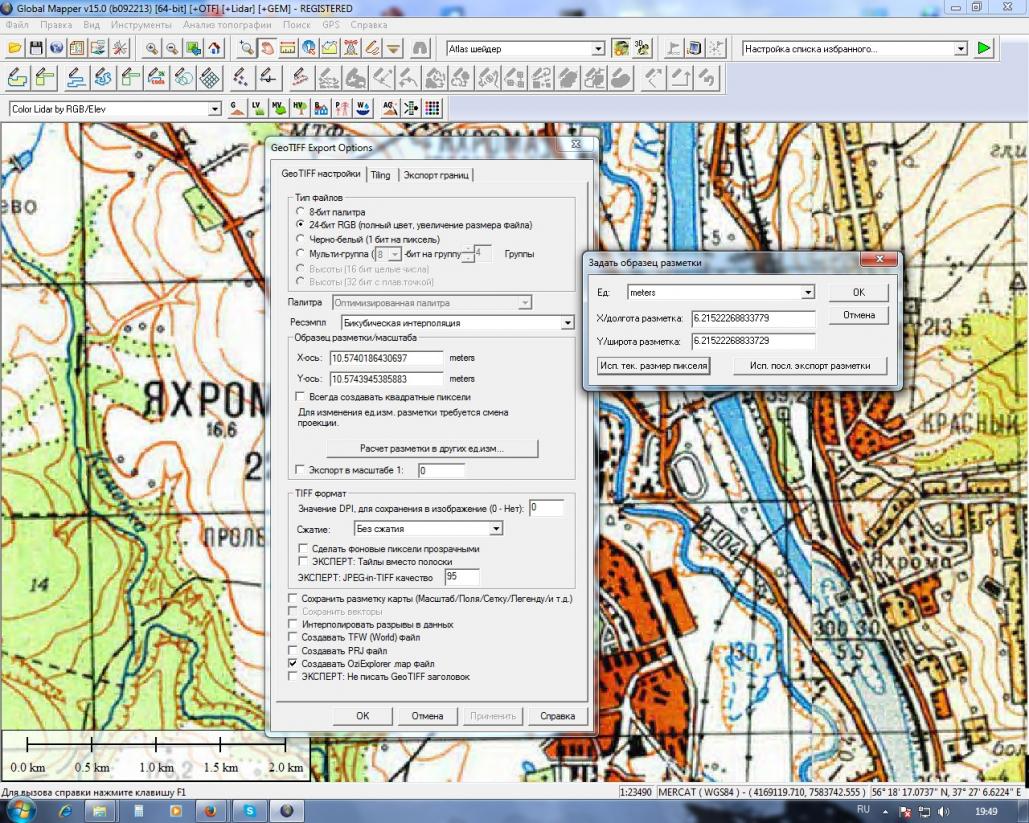Click OK in the sample spacing dialog
The width and height of the screenshot is (1029, 823).
click(858, 293)
